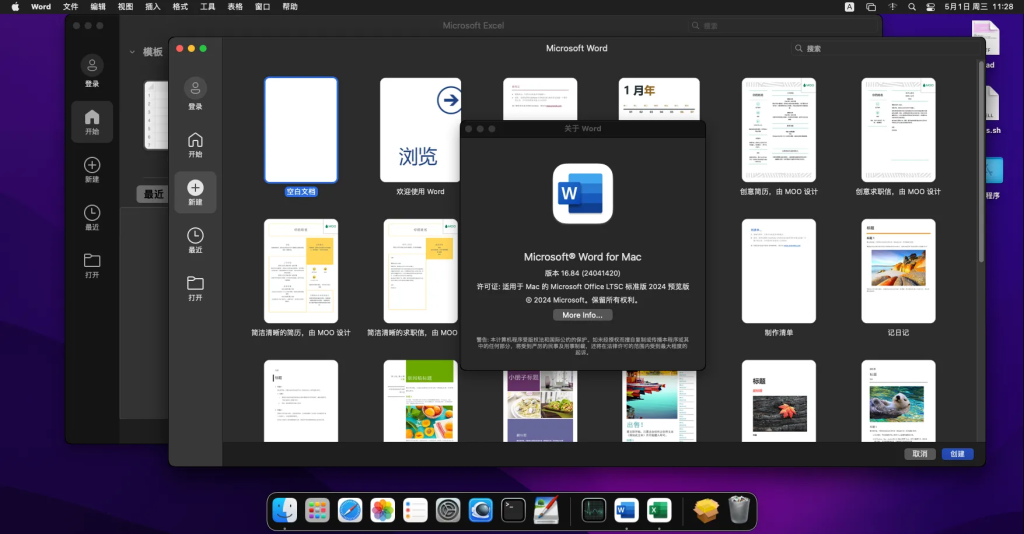1024x534 pixels.
Task: Click the Excel icon in the Dock
Action: point(659,510)
